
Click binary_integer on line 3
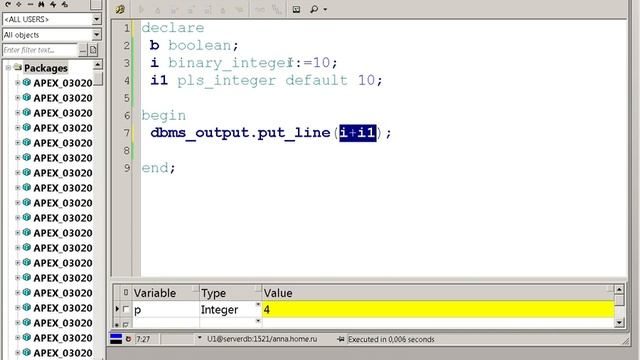coord(230,62)
